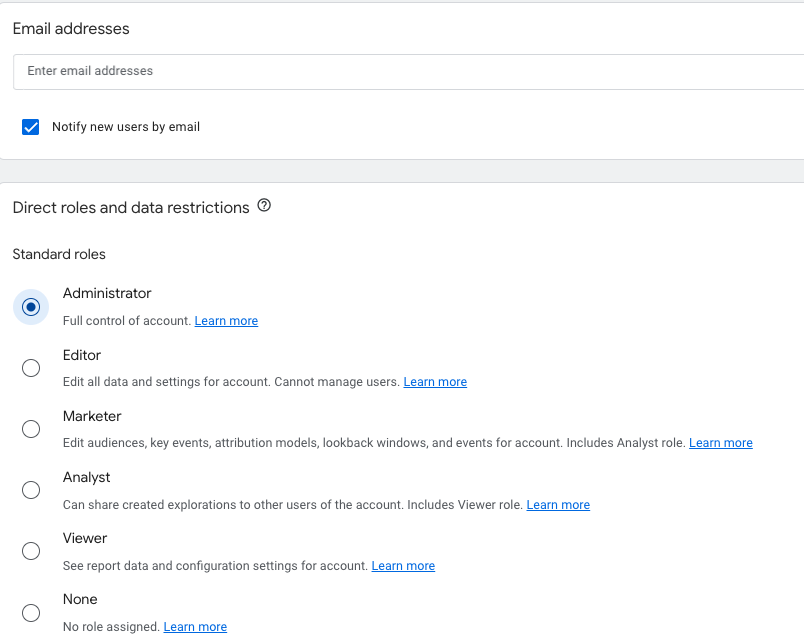The image size is (804, 643).
Task: Follow Learn more link beside Cannot manage users
Action: pos(435,382)
